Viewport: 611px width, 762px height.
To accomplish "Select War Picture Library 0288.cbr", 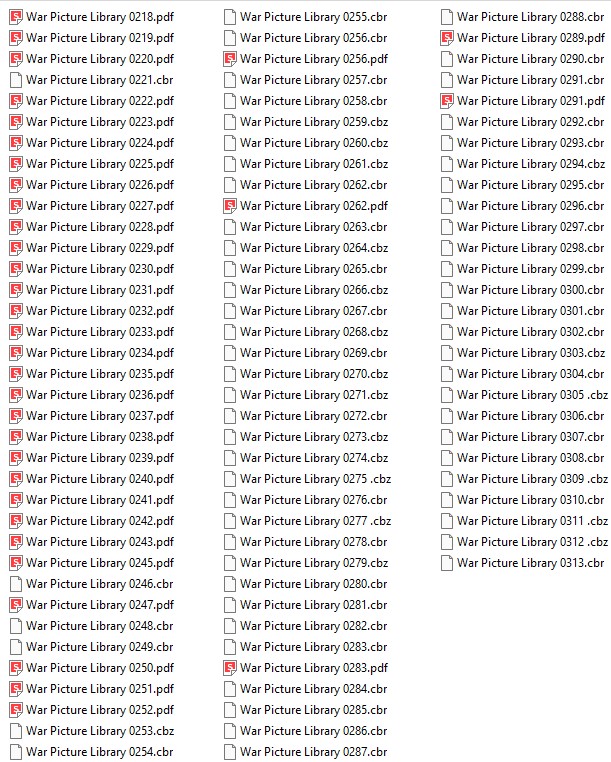I will 530,17.
